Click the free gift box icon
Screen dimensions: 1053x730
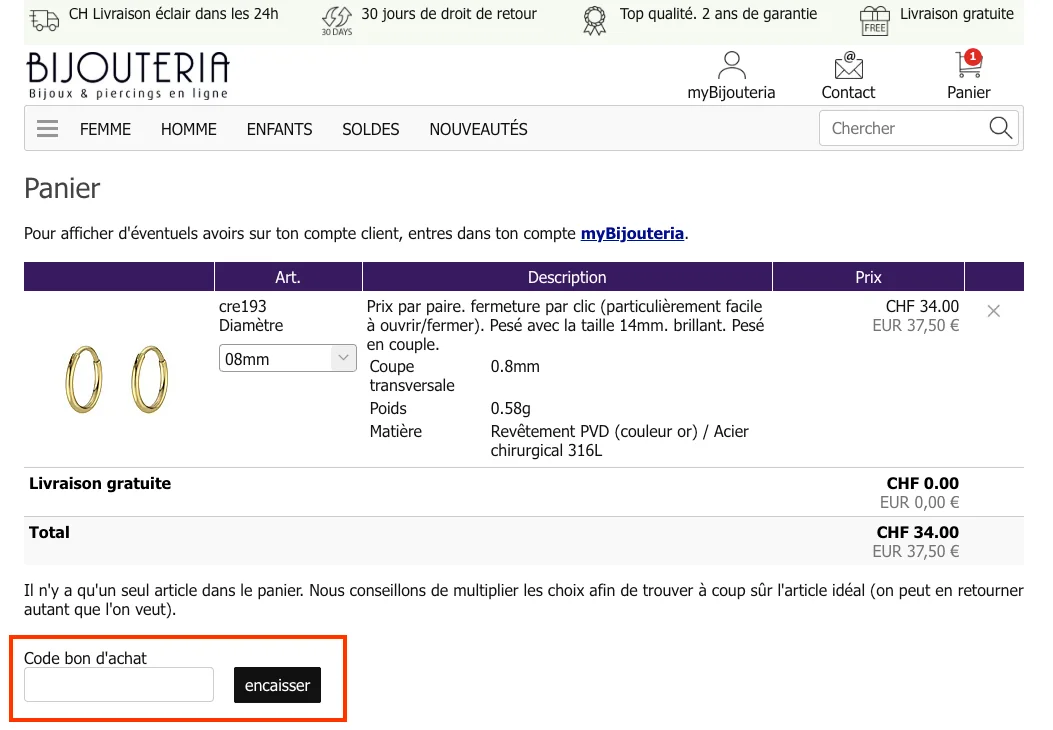[x=874, y=20]
